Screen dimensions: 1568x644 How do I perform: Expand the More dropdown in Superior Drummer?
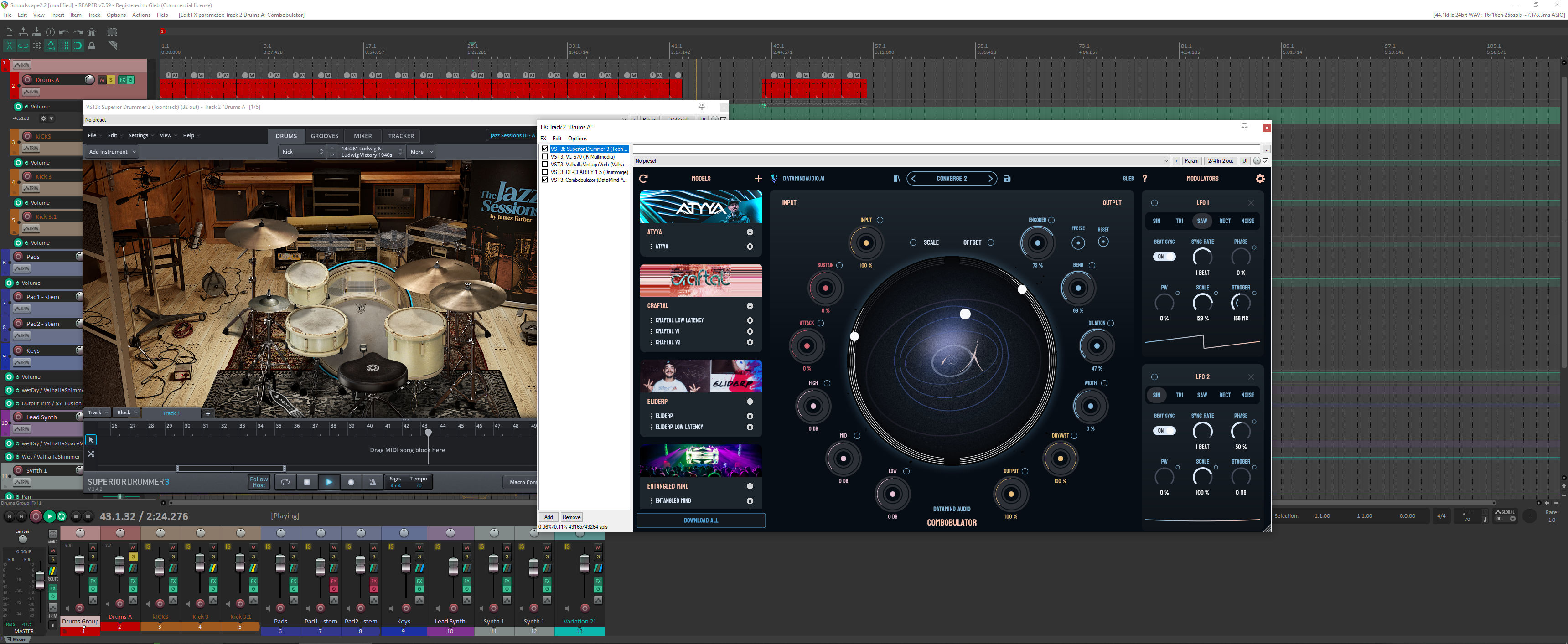point(420,152)
